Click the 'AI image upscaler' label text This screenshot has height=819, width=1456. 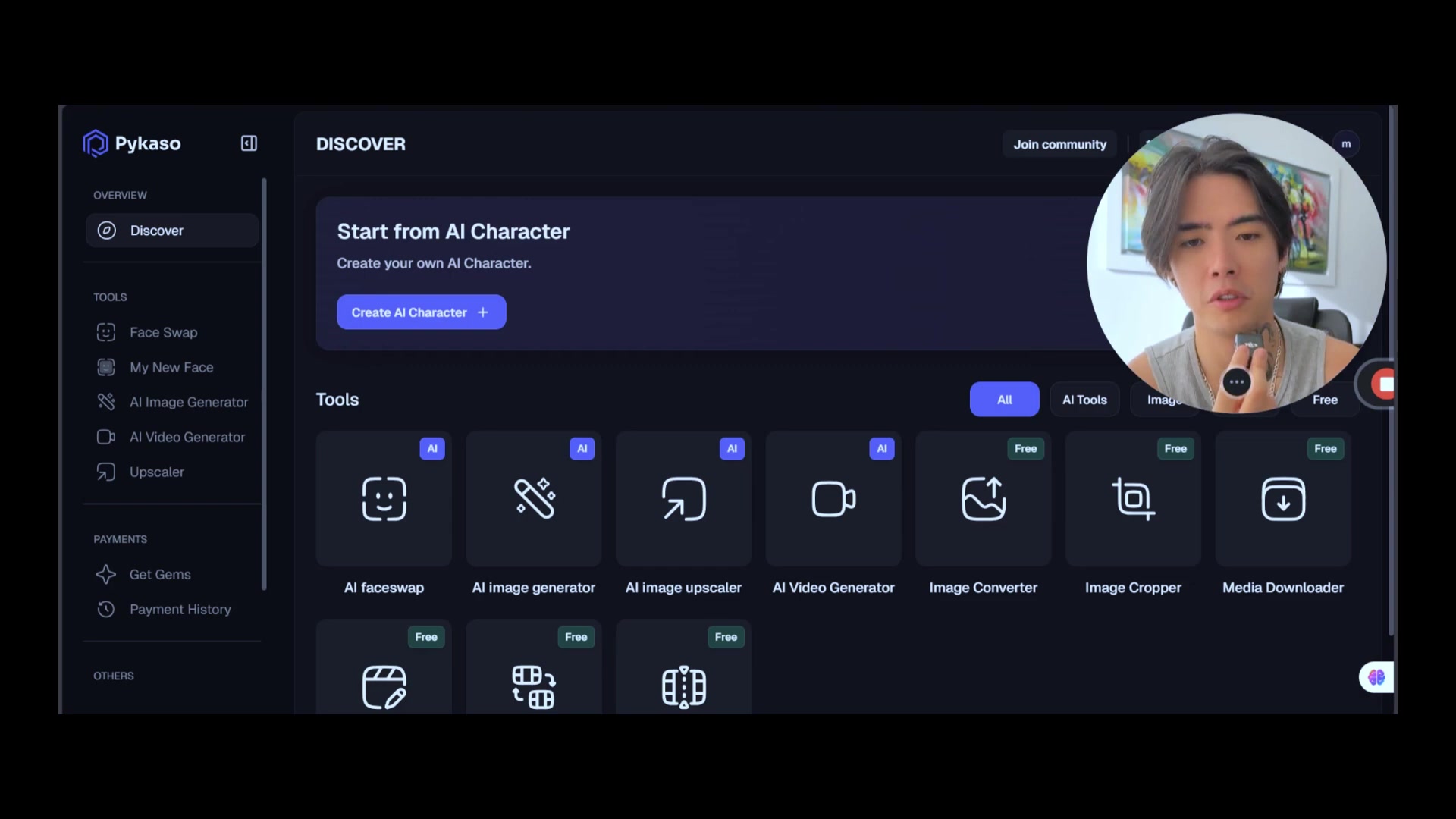click(683, 588)
